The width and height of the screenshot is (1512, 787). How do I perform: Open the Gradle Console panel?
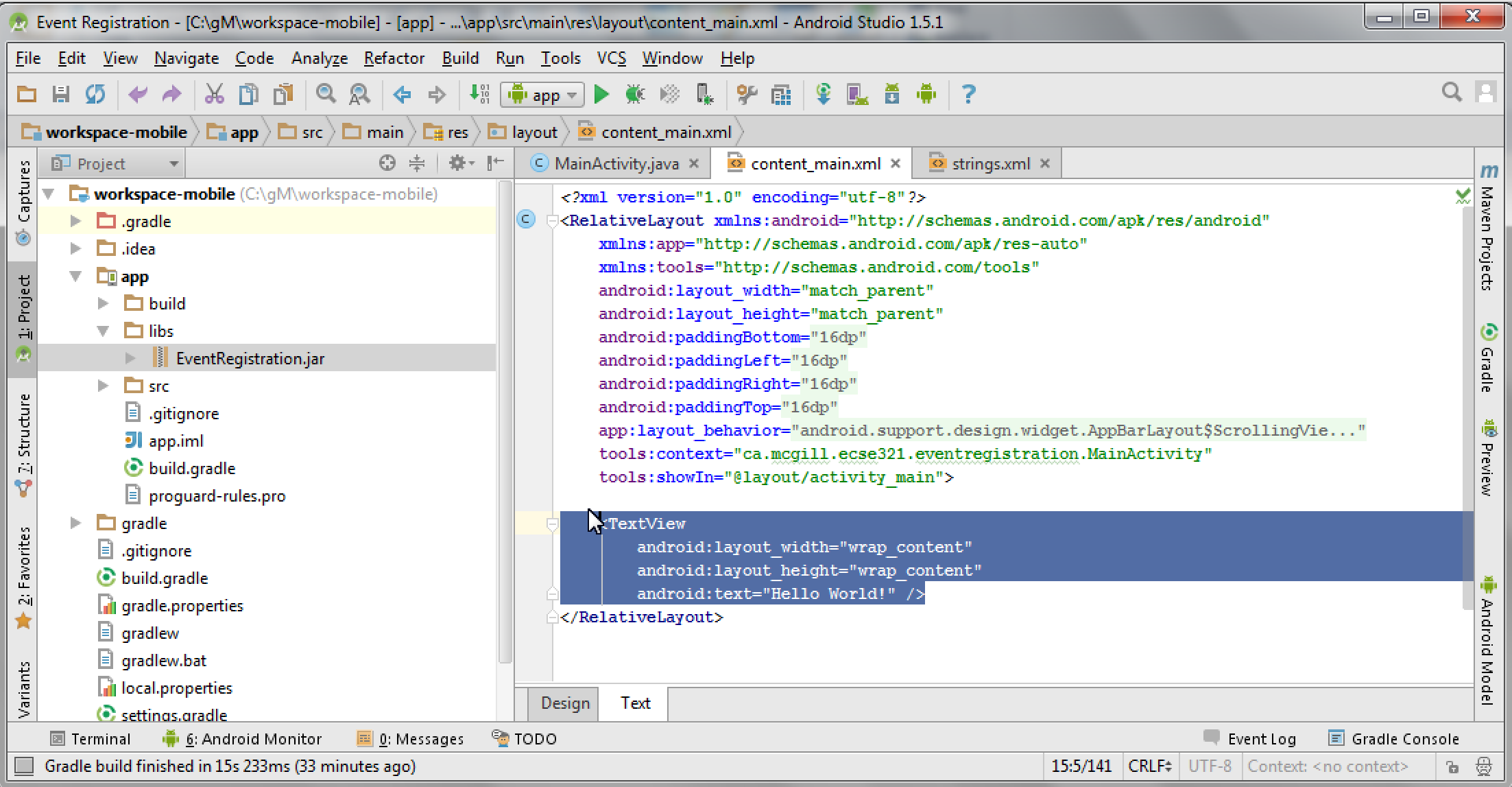[x=1404, y=739]
